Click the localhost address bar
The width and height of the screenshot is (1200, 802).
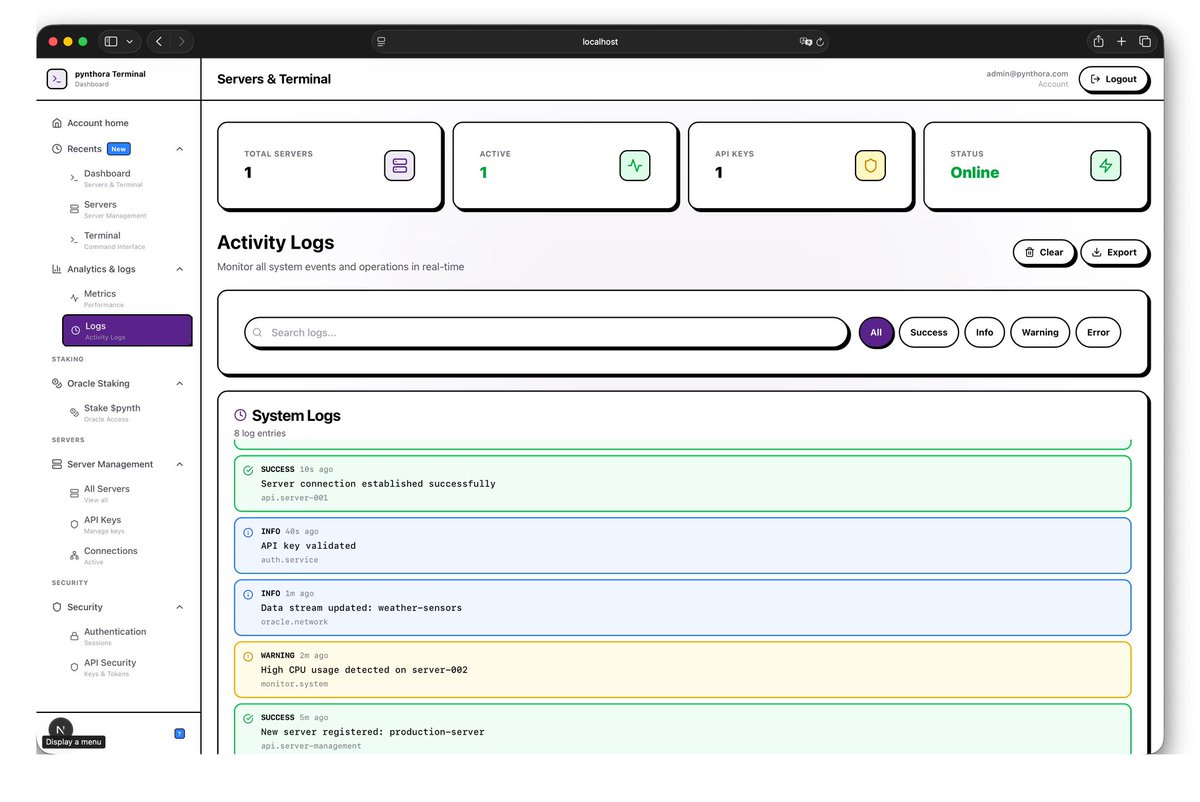[x=600, y=42]
